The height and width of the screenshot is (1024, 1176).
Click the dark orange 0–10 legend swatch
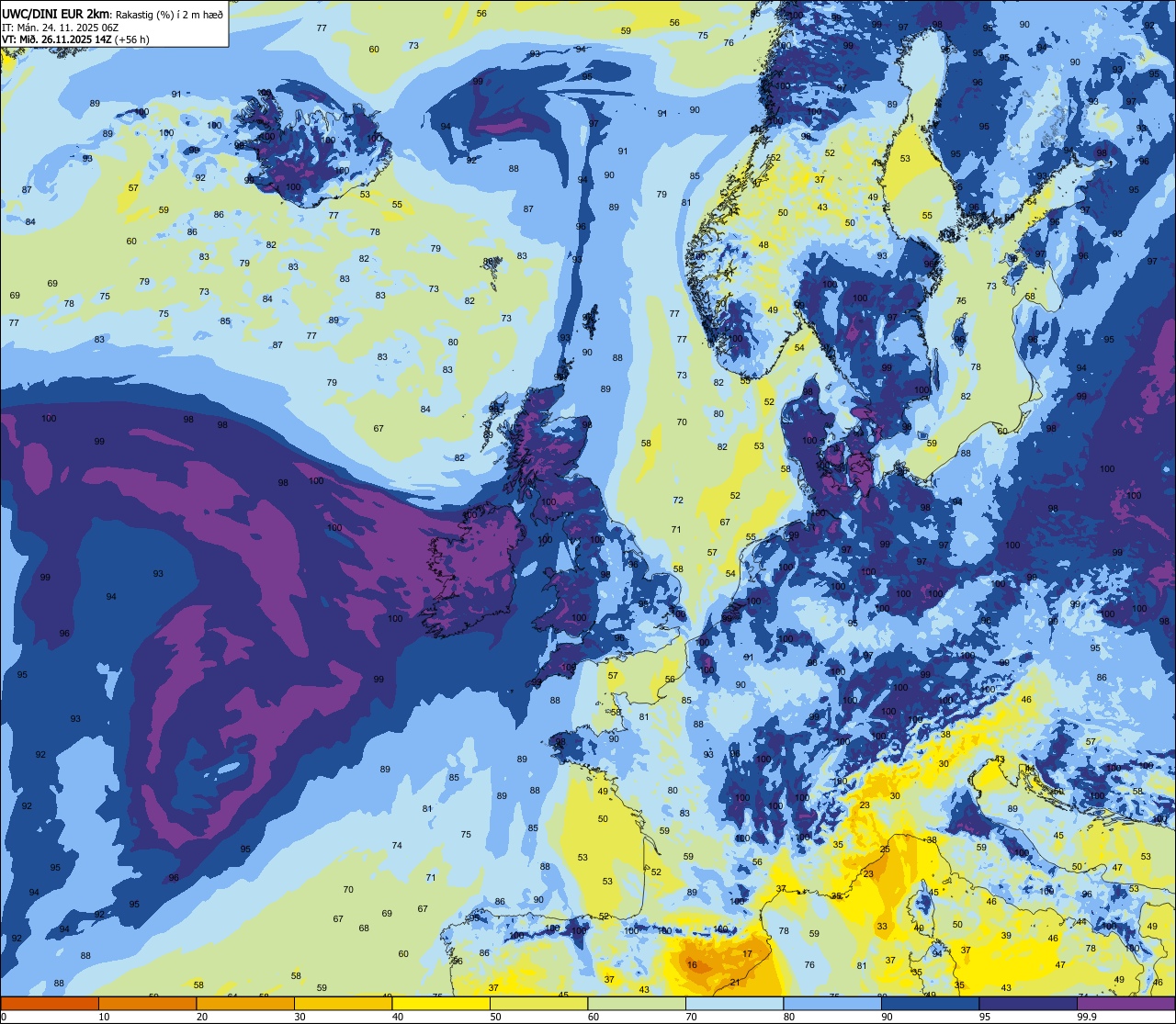click(x=50, y=1003)
